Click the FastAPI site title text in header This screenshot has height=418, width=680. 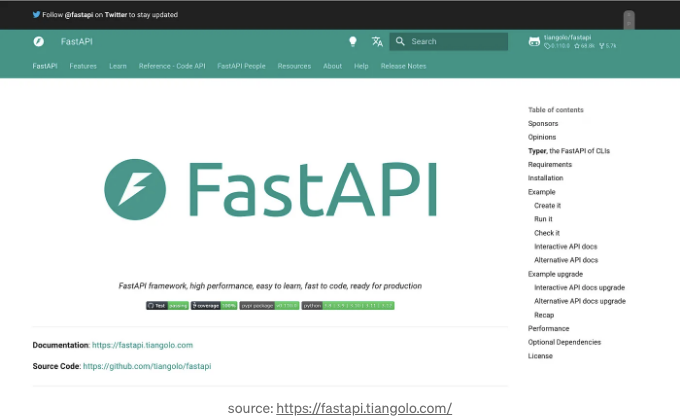coord(76,42)
